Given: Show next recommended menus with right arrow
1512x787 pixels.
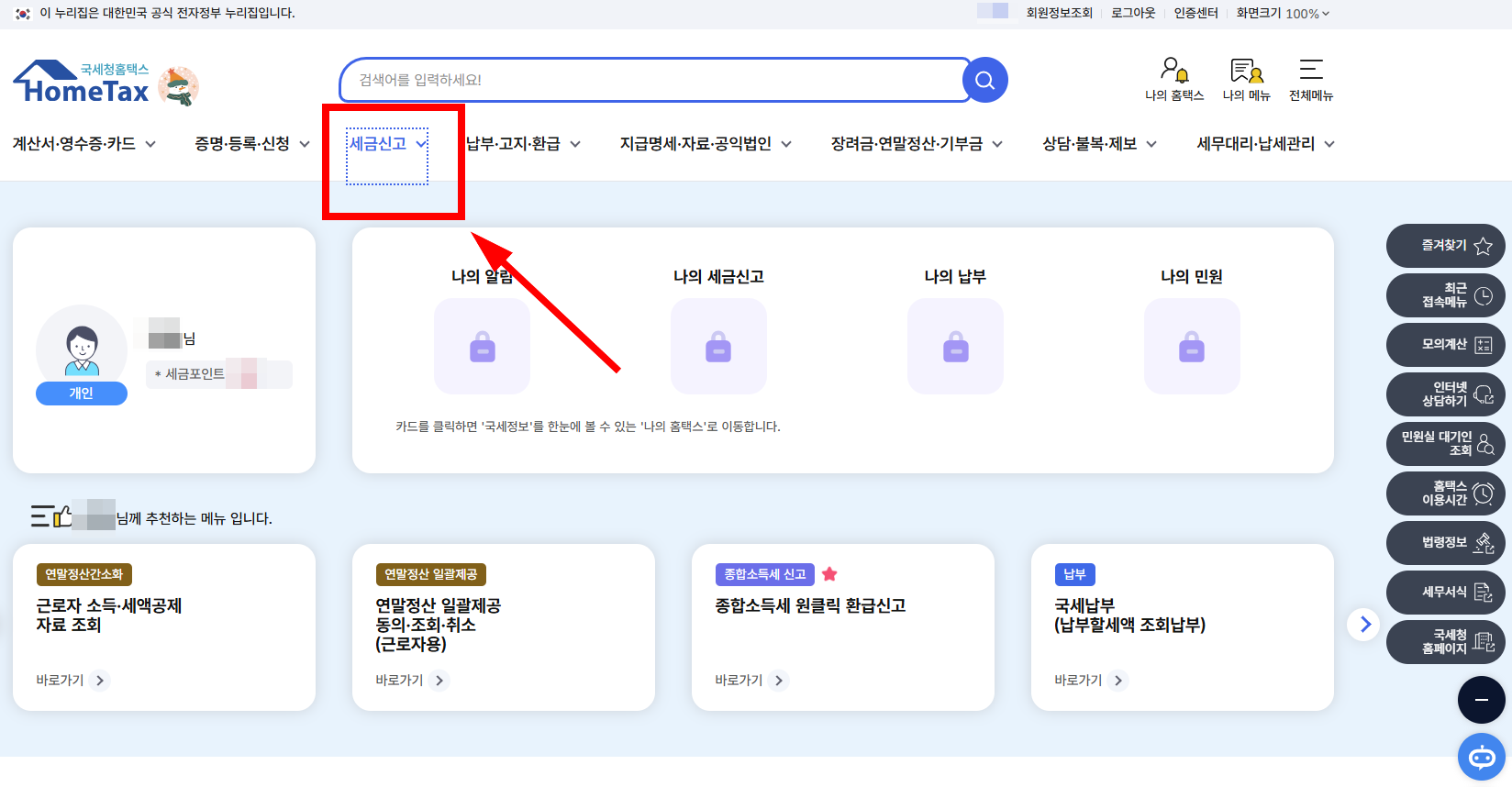Looking at the screenshot, I should 1364,625.
